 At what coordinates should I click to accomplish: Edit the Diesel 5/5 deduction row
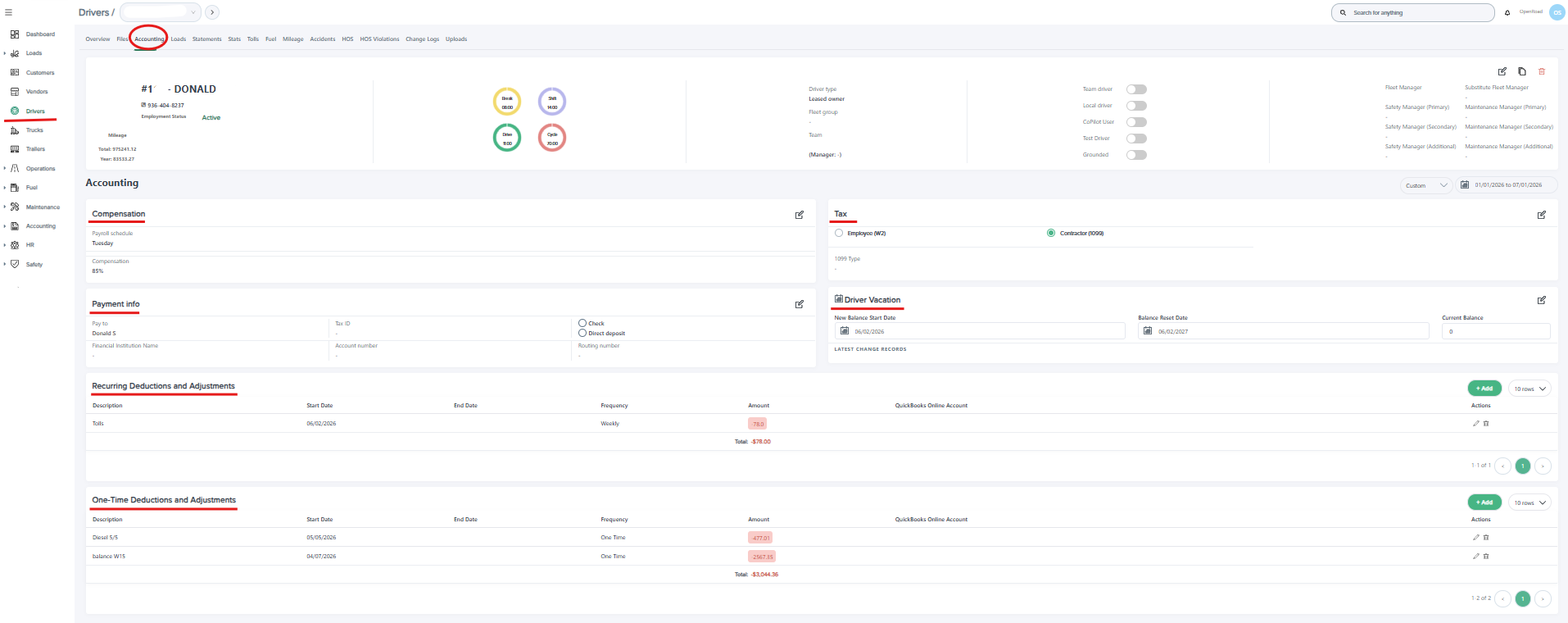(x=1476, y=538)
